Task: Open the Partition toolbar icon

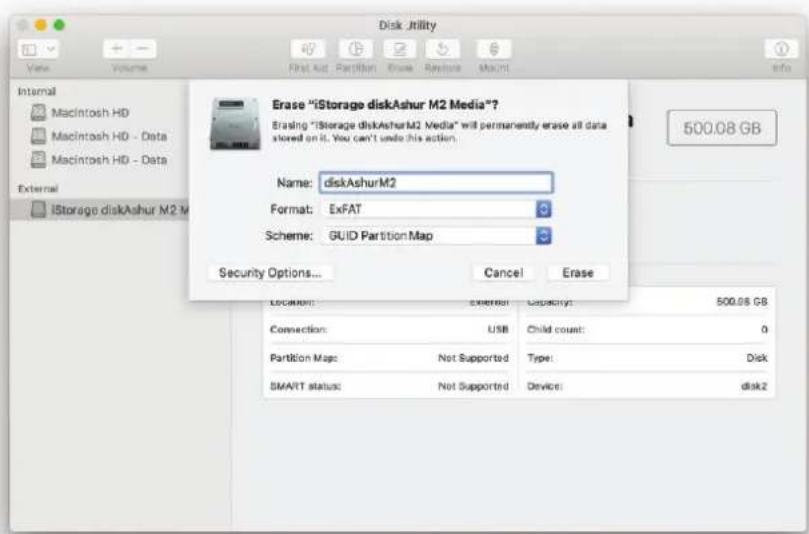Action: click(x=355, y=49)
